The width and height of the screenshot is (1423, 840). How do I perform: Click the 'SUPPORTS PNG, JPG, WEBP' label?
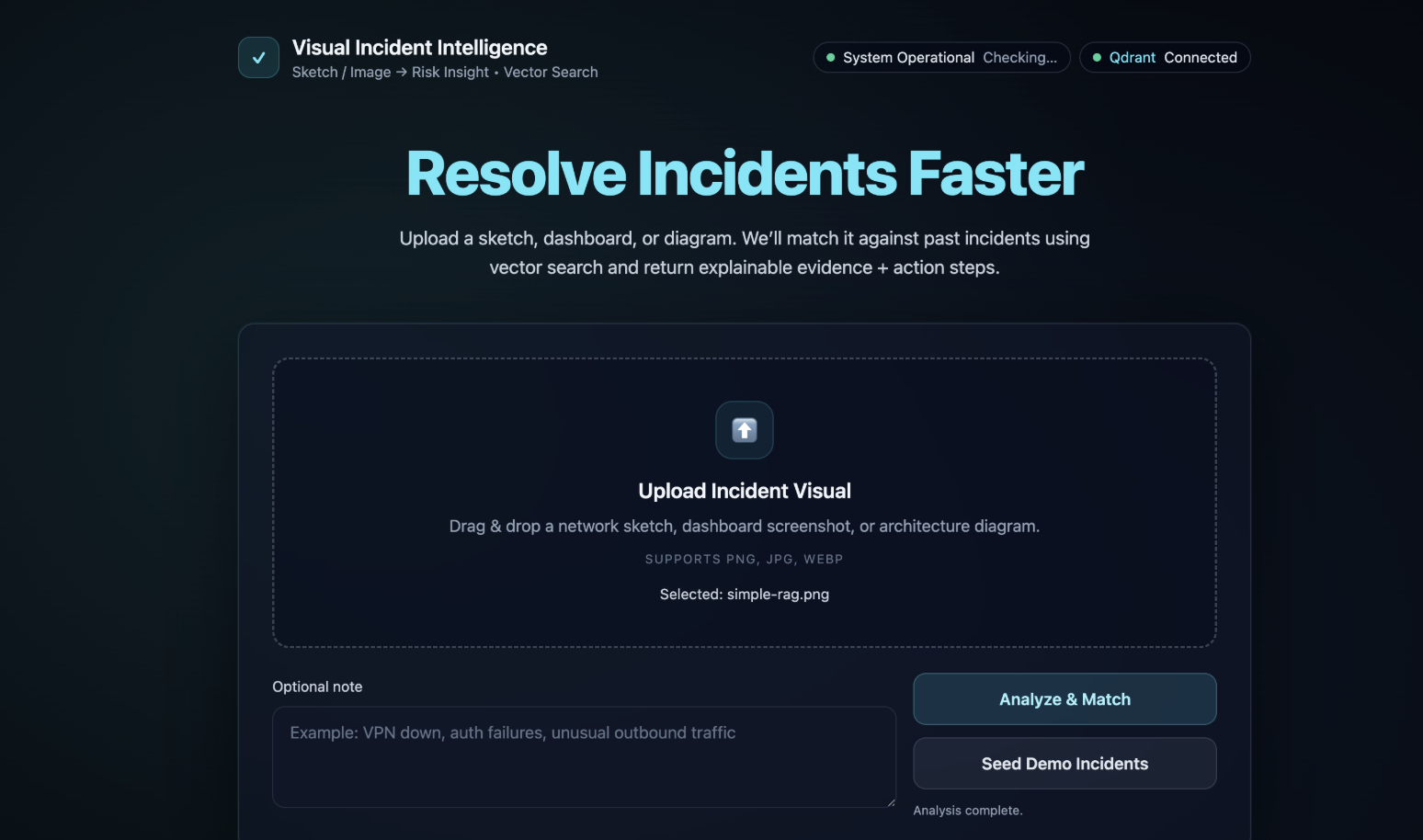tap(744, 559)
